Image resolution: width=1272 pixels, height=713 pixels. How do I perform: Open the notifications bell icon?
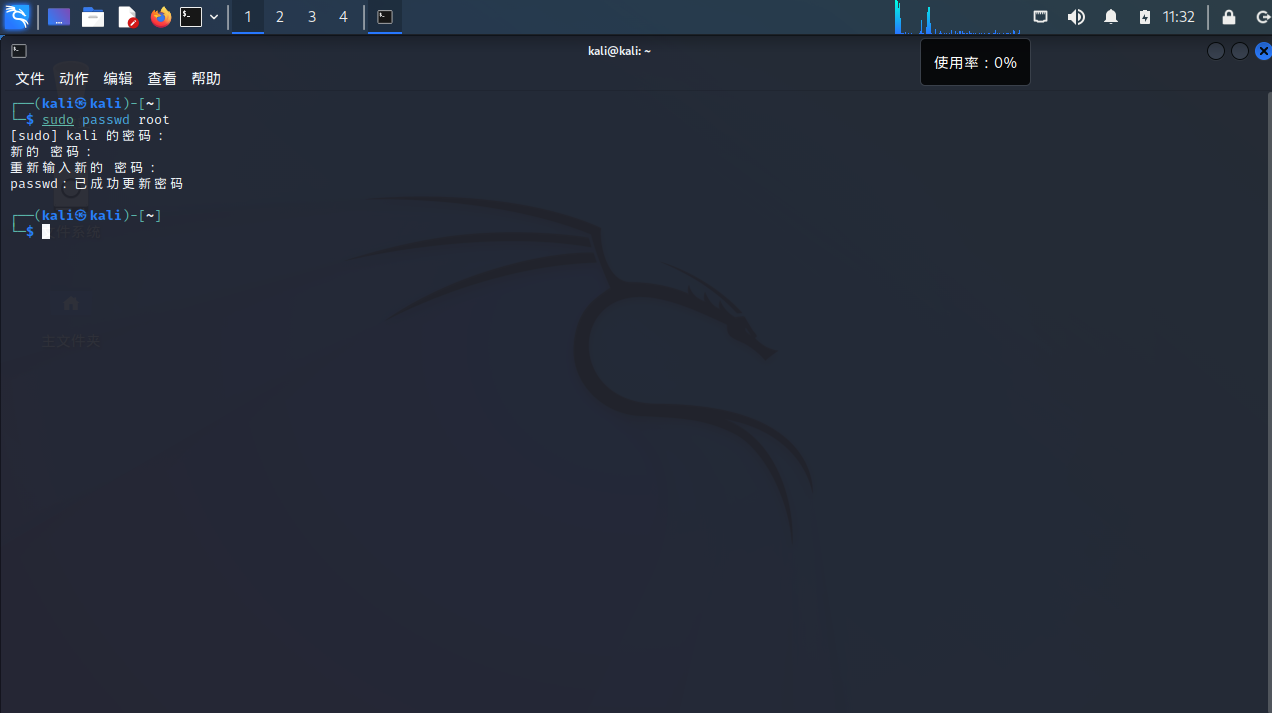click(x=1111, y=17)
